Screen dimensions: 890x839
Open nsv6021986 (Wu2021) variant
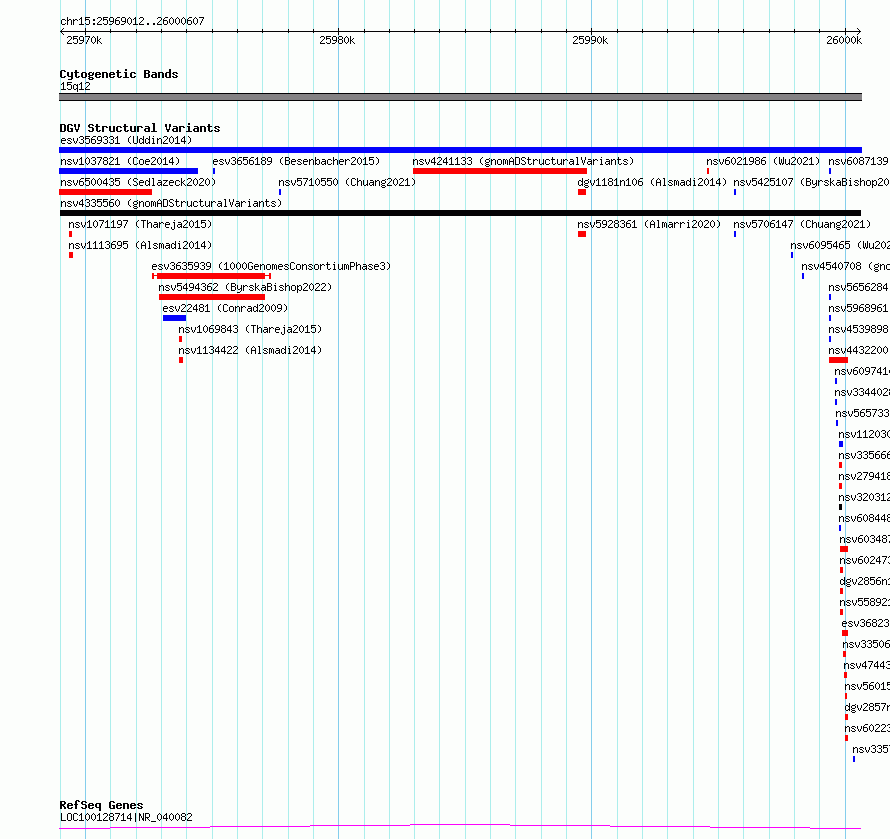pyautogui.click(x=763, y=161)
